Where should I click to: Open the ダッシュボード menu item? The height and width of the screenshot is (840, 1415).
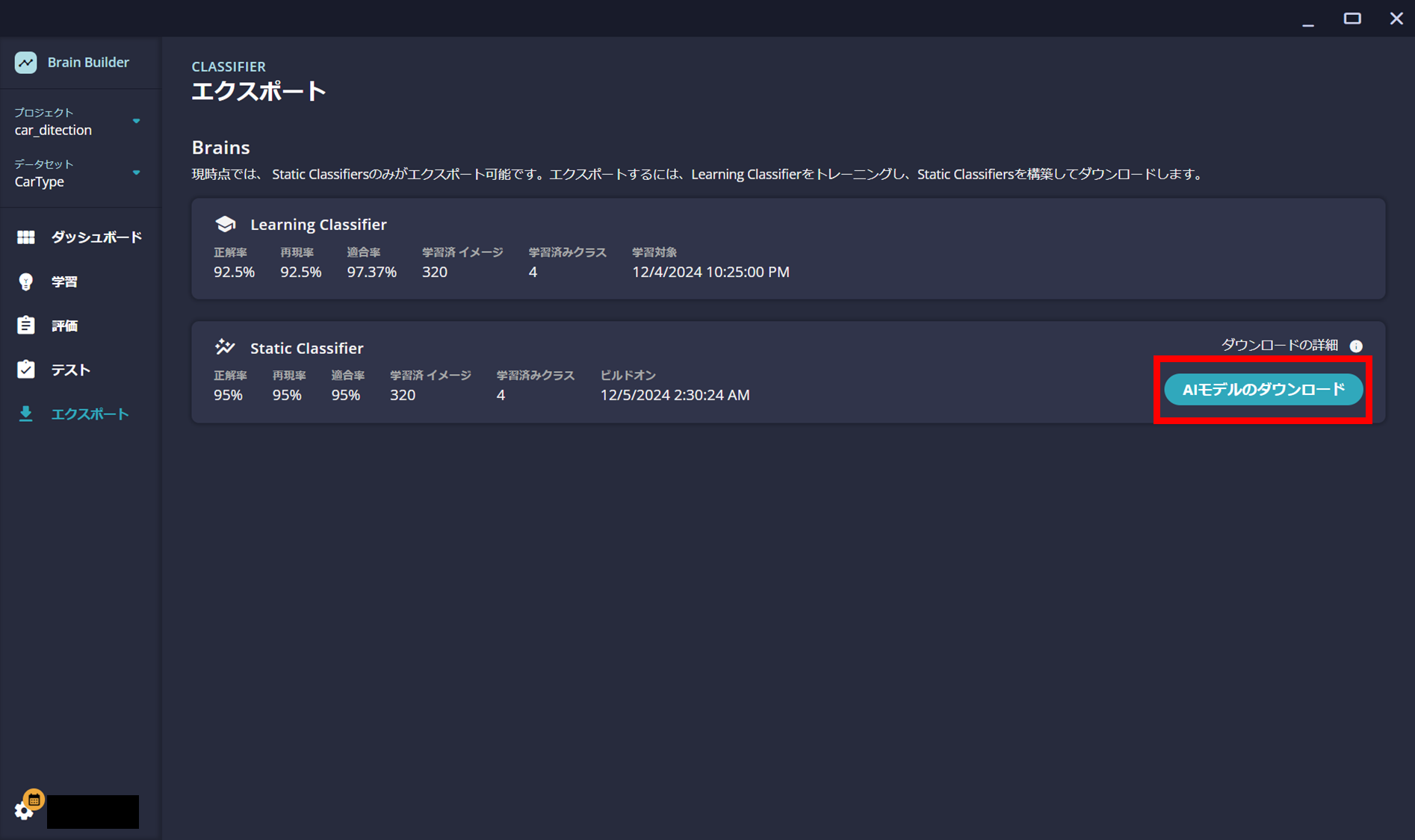(80, 237)
